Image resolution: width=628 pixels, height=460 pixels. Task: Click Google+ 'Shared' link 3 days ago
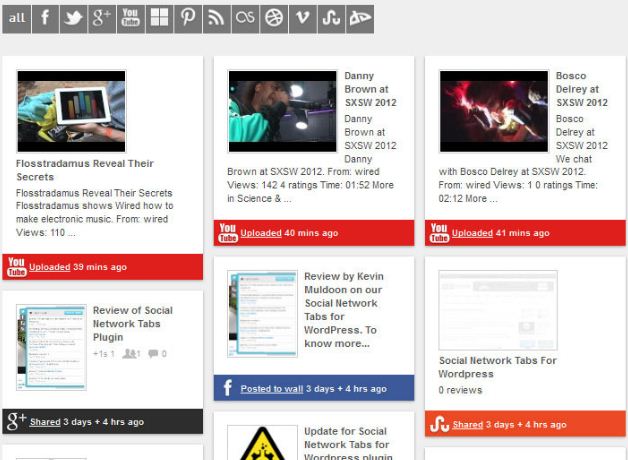click(x=45, y=422)
